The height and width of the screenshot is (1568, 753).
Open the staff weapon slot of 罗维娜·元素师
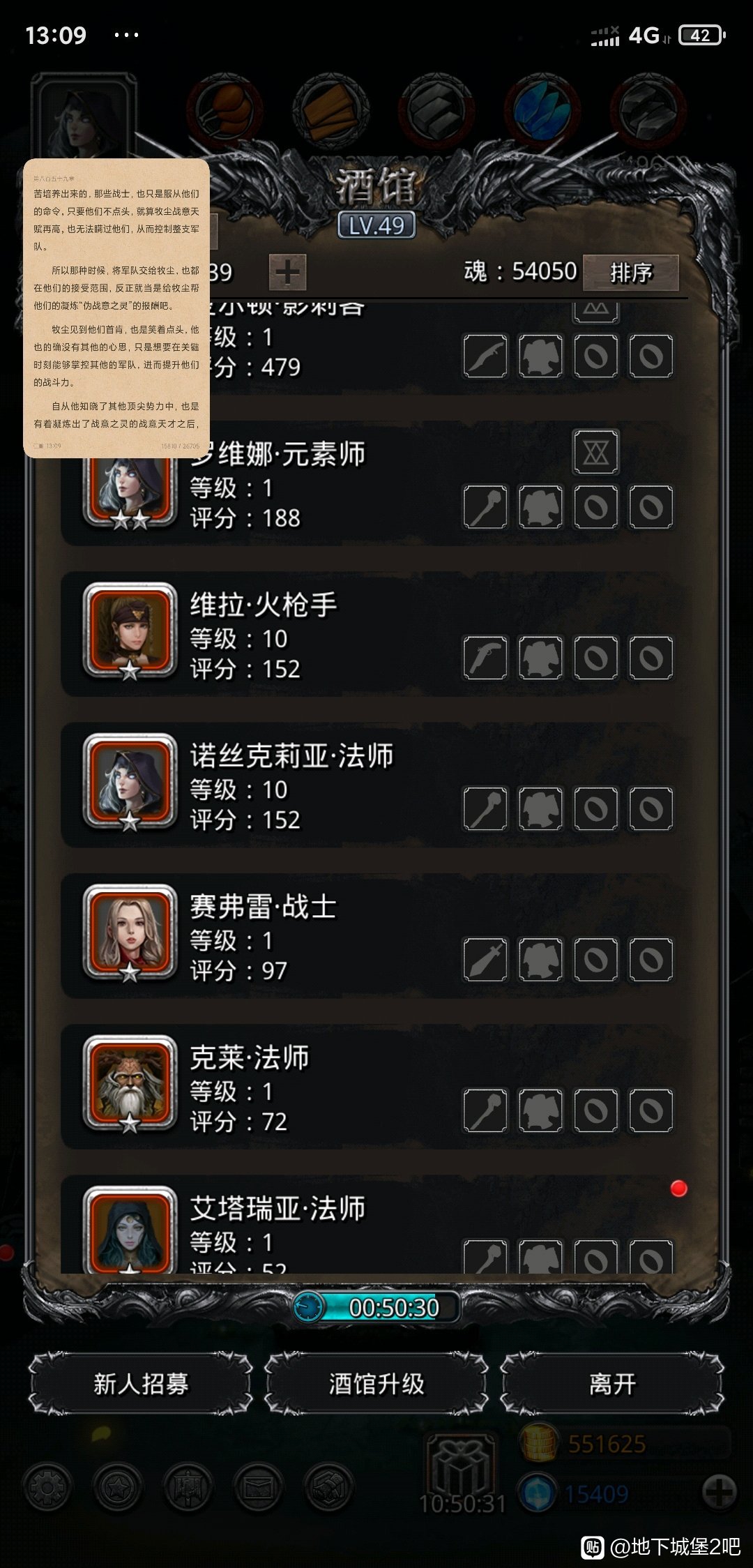pos(485,507)
